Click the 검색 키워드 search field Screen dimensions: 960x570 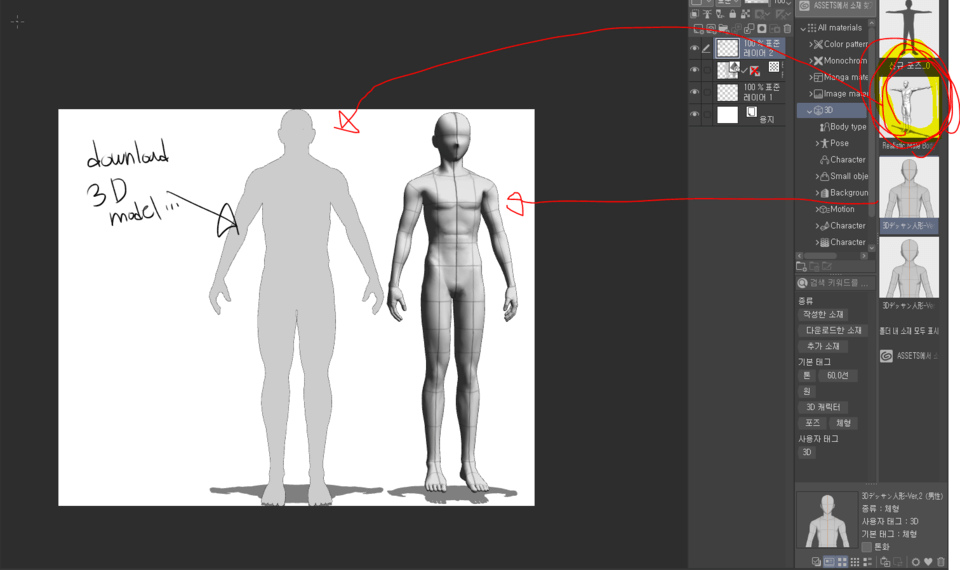[x=836, y=283]
